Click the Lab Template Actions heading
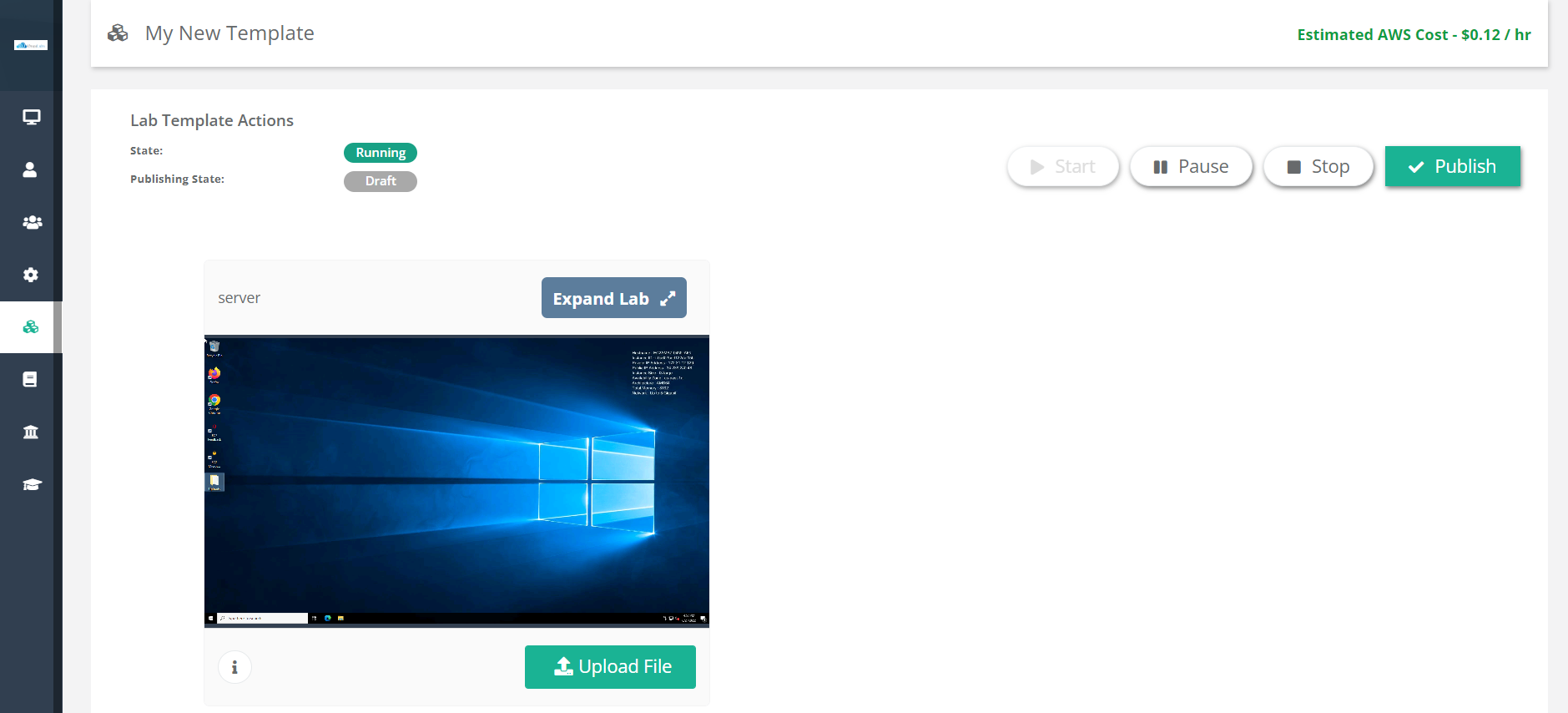The height and width of the screenshot is (713, 1568). (x=212, y=120)
